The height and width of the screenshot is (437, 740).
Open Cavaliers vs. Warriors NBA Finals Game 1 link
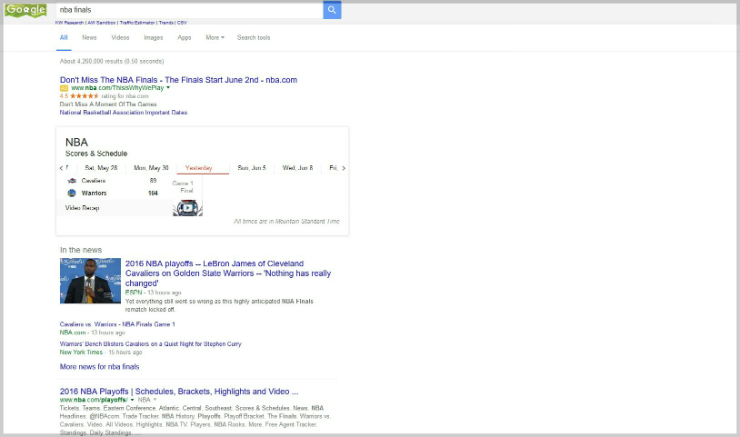coord(118,324)
